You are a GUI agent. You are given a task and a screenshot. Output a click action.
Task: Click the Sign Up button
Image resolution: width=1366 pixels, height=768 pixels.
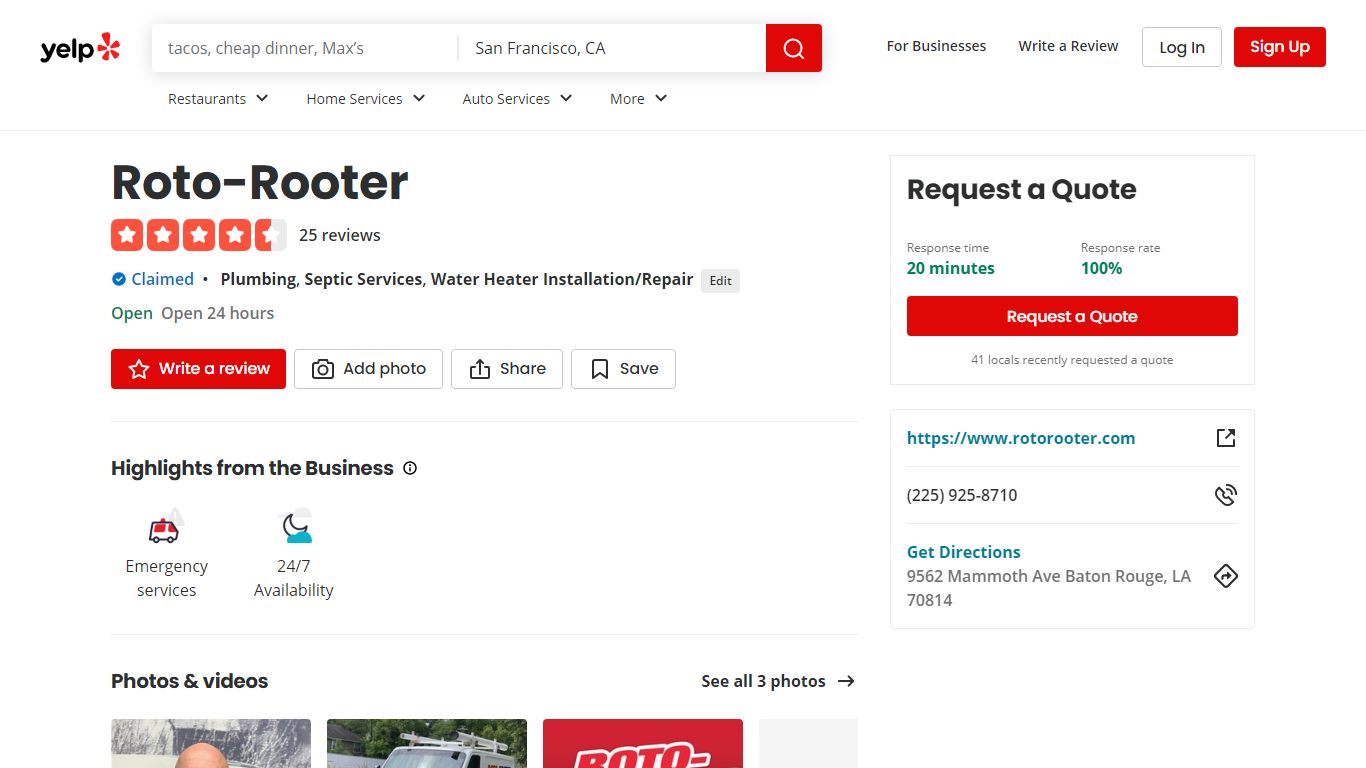pos(1280,47)
